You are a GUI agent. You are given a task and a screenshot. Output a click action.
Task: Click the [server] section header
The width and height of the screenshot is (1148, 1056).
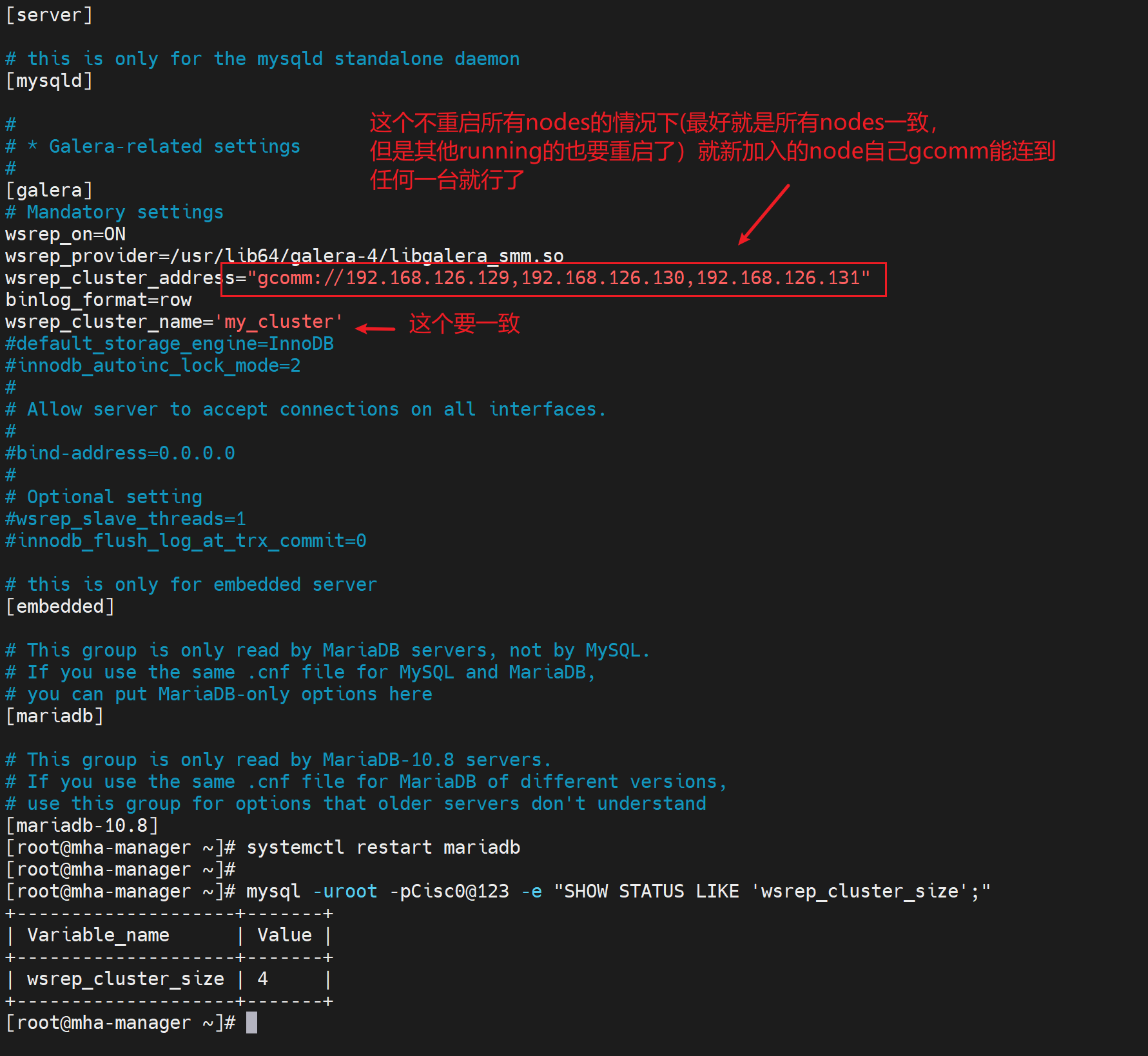(49, 15)
